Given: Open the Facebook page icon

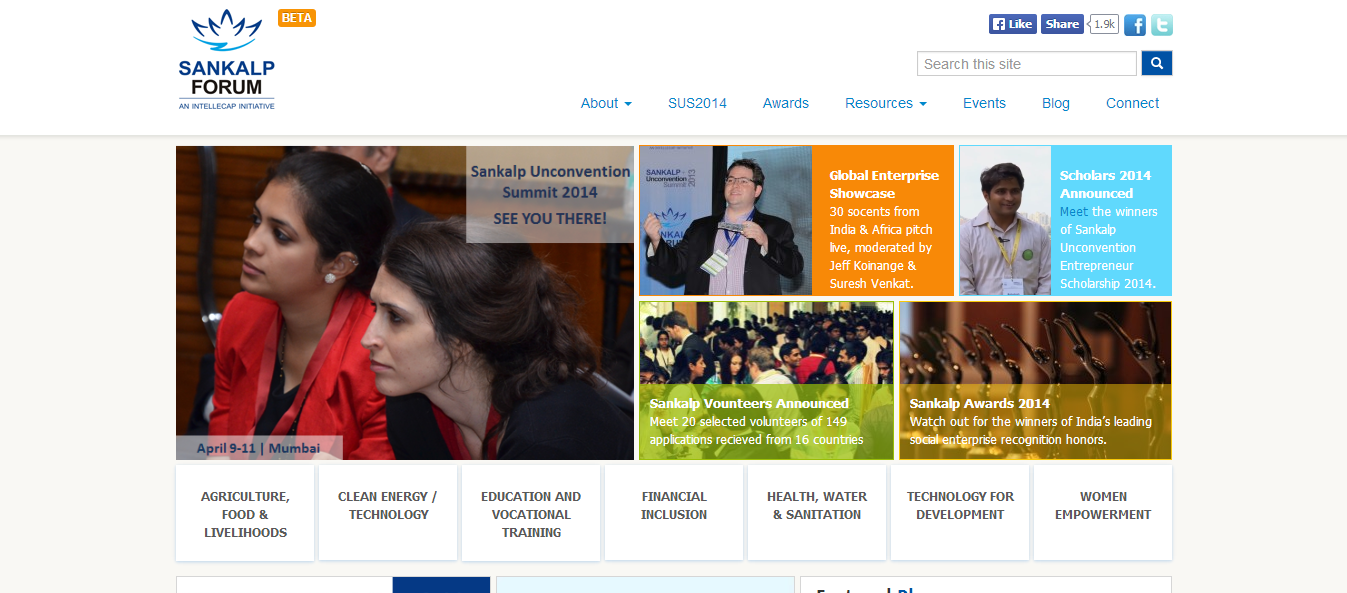Looking at the screenshot, I should pos(1135,25).
